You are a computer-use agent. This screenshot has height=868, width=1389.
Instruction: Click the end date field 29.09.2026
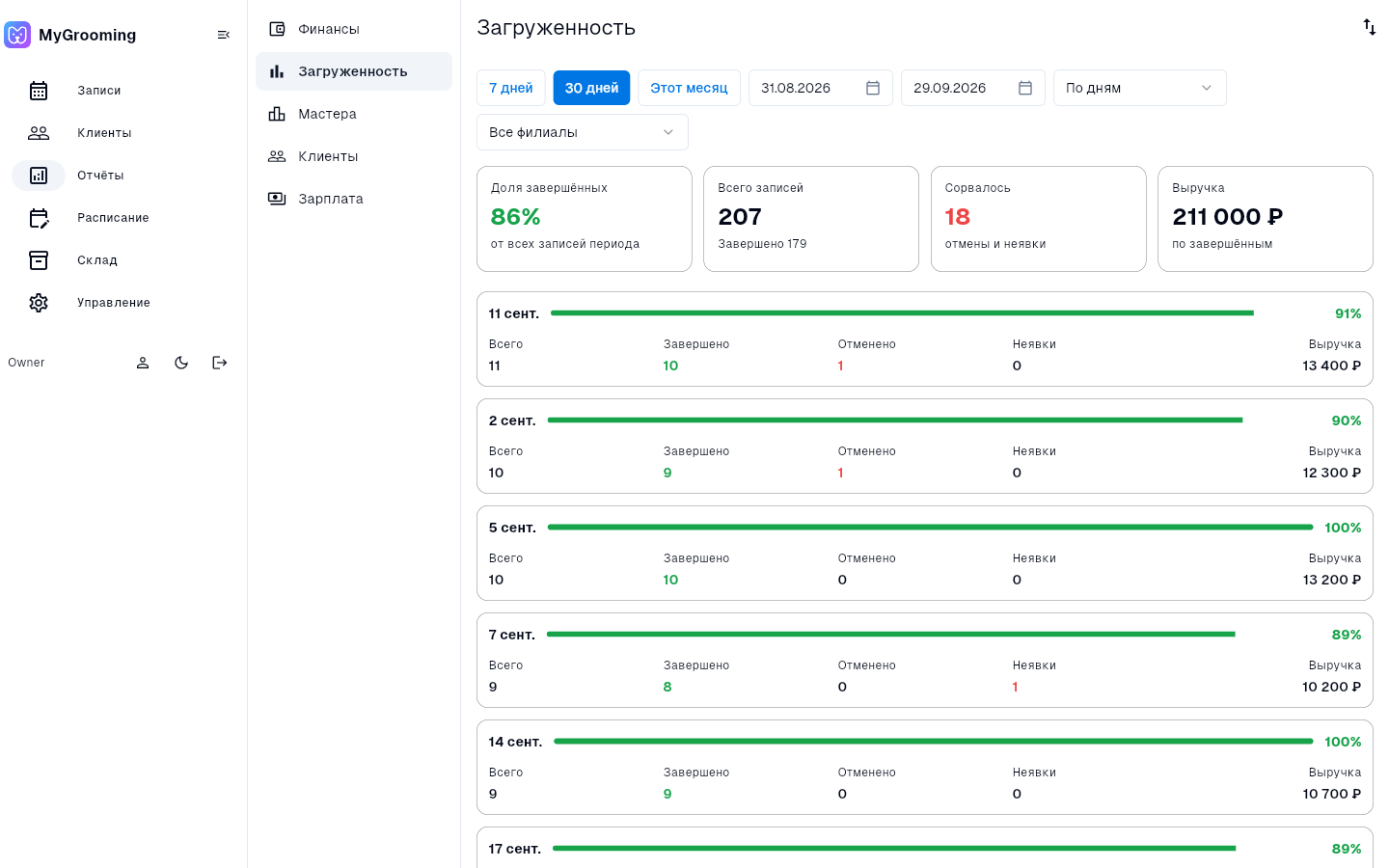click(x=973, y=88)
